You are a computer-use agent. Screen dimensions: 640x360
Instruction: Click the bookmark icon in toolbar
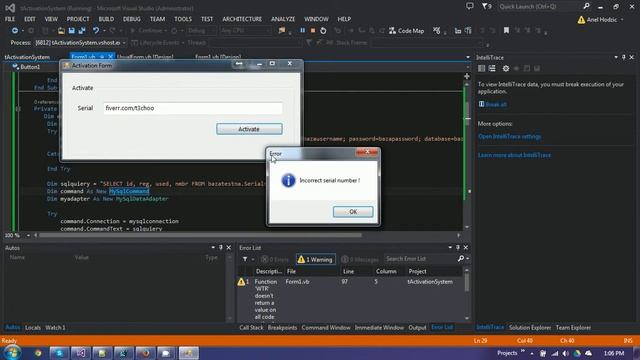coord(506,31)
